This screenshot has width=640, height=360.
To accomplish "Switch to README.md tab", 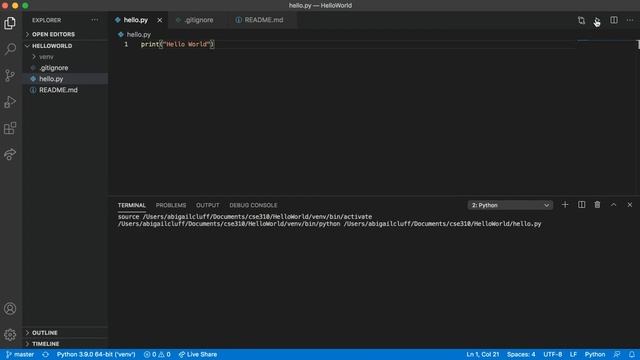I will pos(264,20).
